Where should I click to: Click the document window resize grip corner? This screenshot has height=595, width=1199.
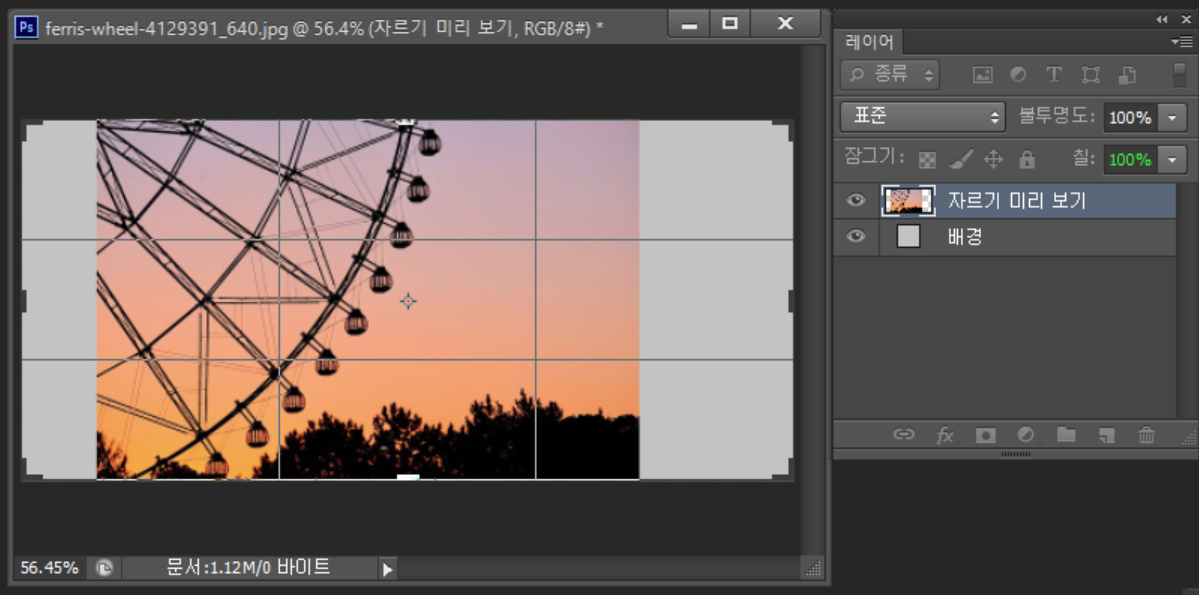click(812, 568)
